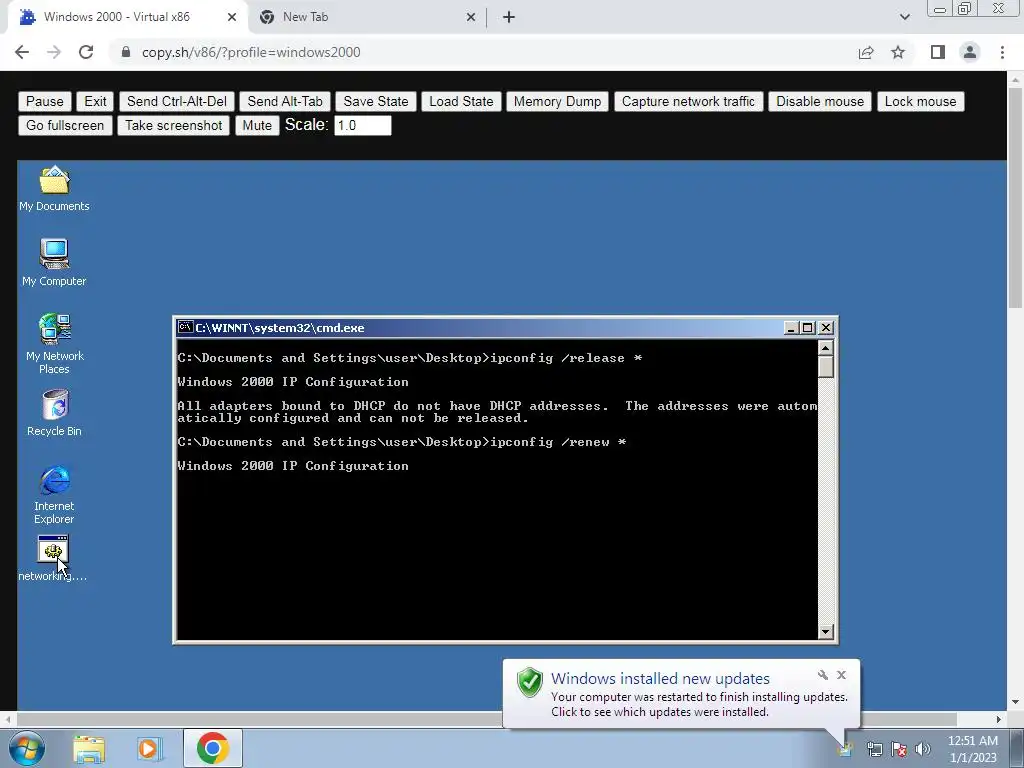Minimize the cmd.exe window
Image resolution: width=1024 pixels, height=768 pixels.
(x=791, y=328)
